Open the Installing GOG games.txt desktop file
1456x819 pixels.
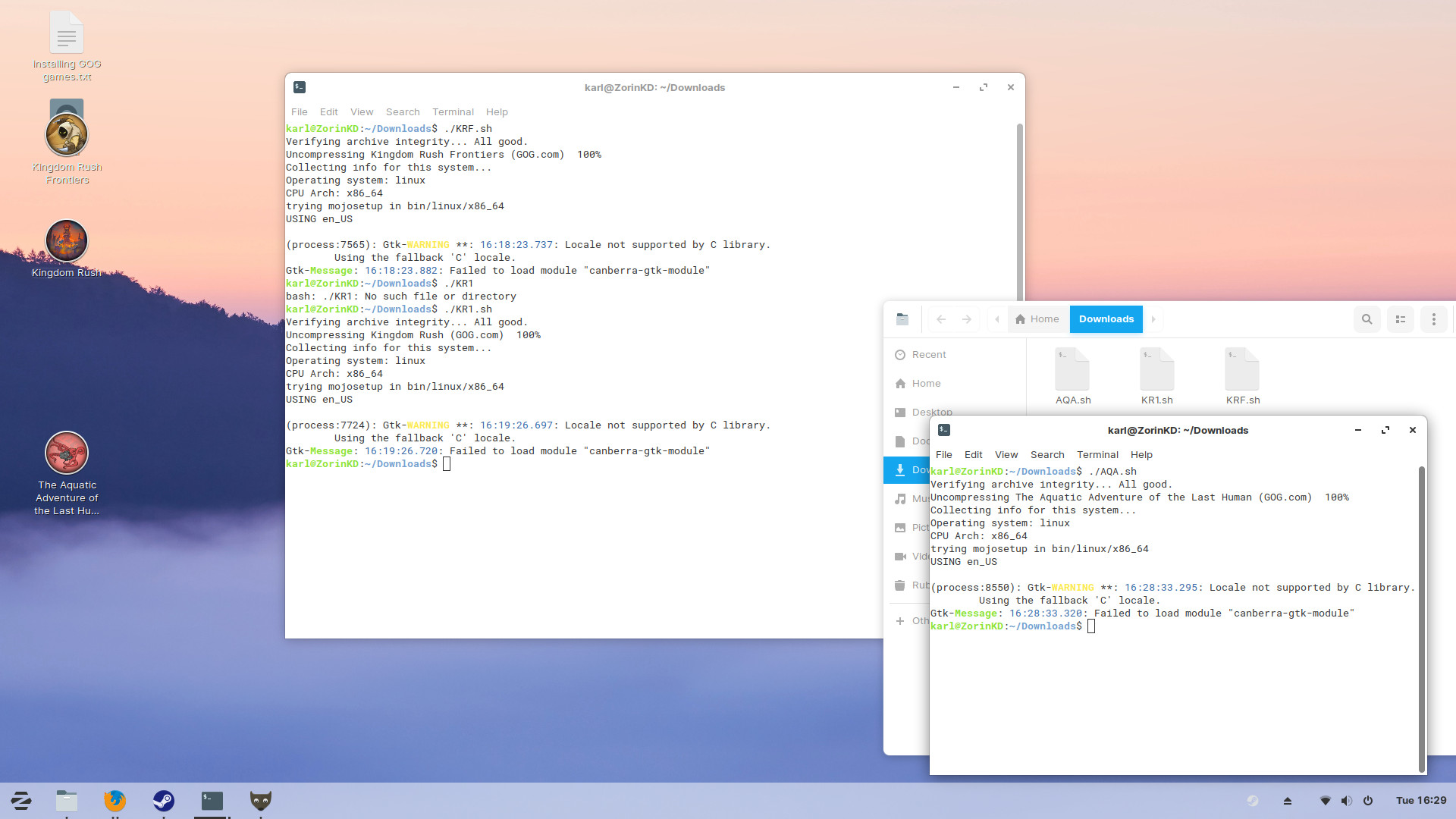(x=67, y=47)
